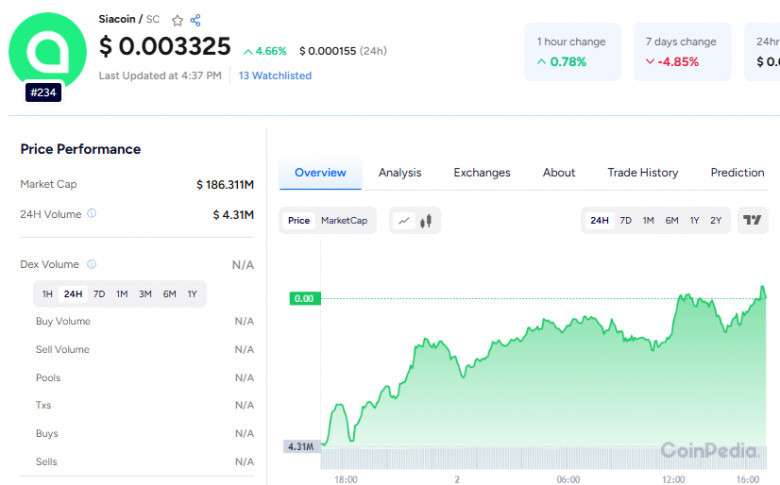Click the $ 4.31M 24H volume value

pyautogui.click(x=233, y=215)
